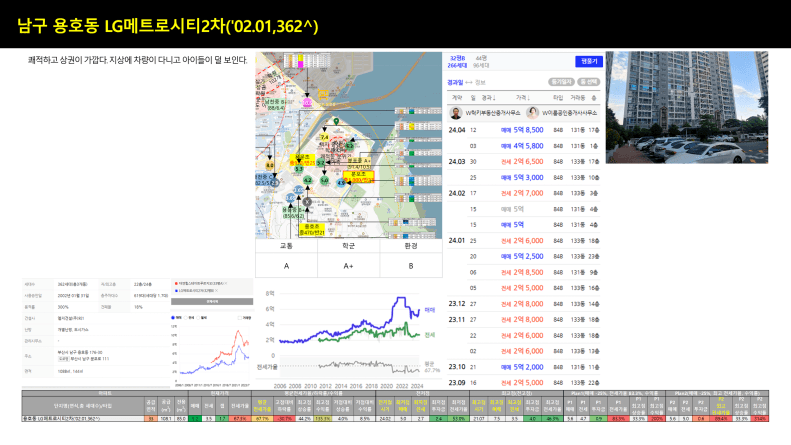
Task: Open the female realtor's profile photo
Action: (532, 113)
